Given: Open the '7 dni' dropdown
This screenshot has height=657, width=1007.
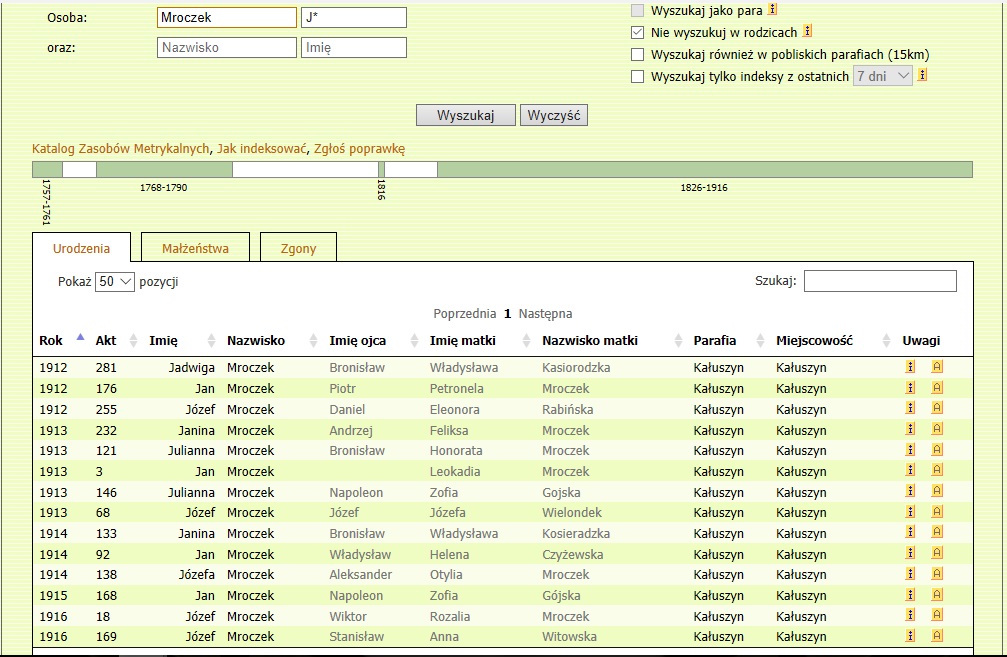Looking at the screenshot, I should click(x=882, y=76).
